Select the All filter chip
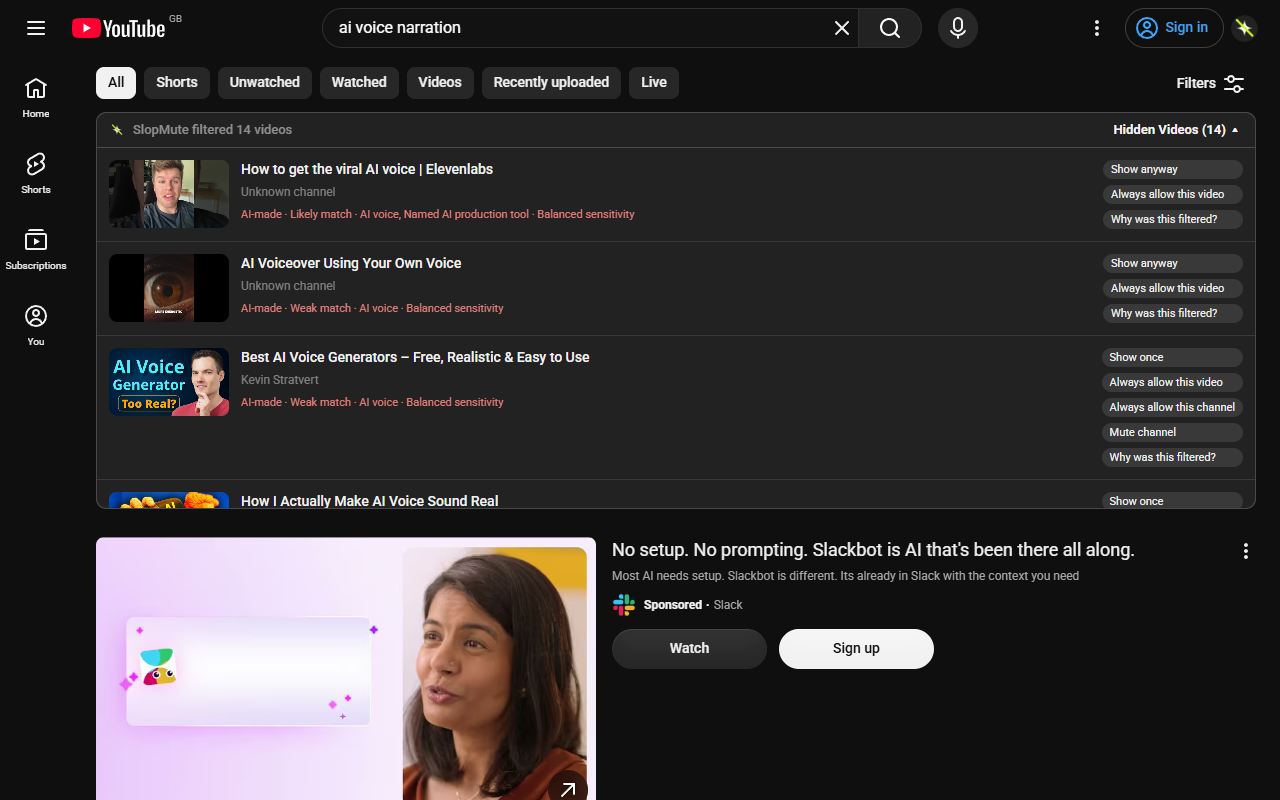Screen dimensions: 1280x800 116,83
